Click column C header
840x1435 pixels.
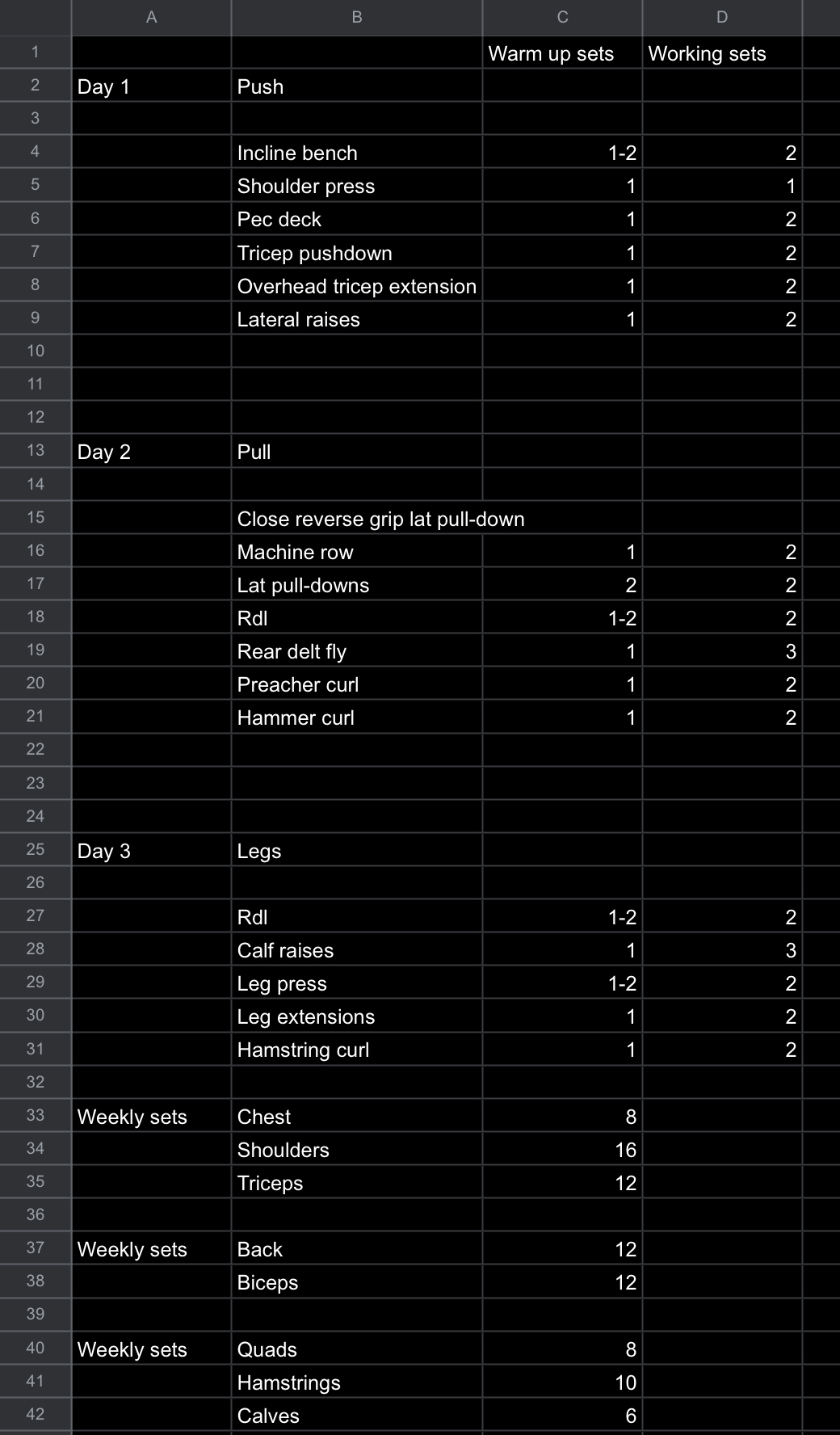562,17
